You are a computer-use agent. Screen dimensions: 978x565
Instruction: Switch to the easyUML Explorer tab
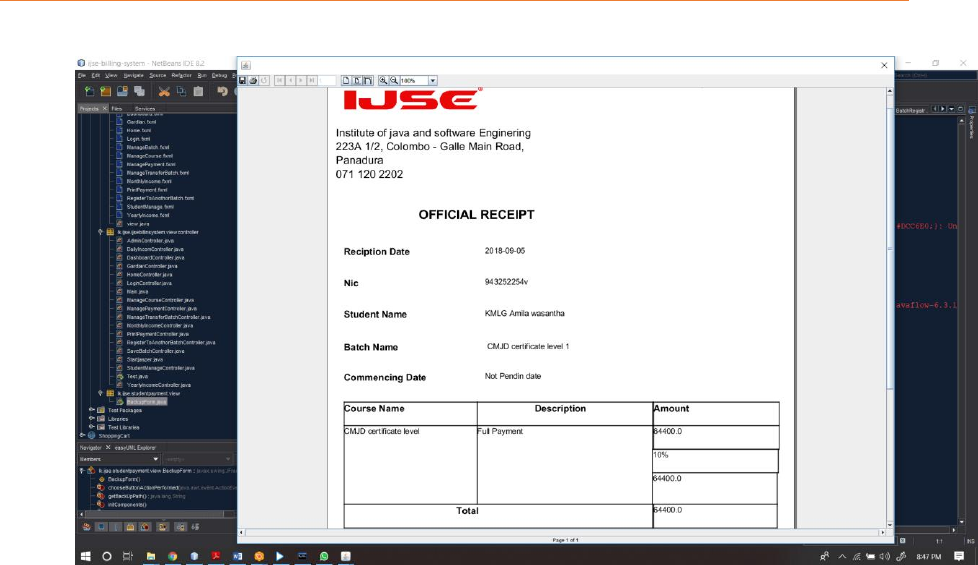(135, 448)
